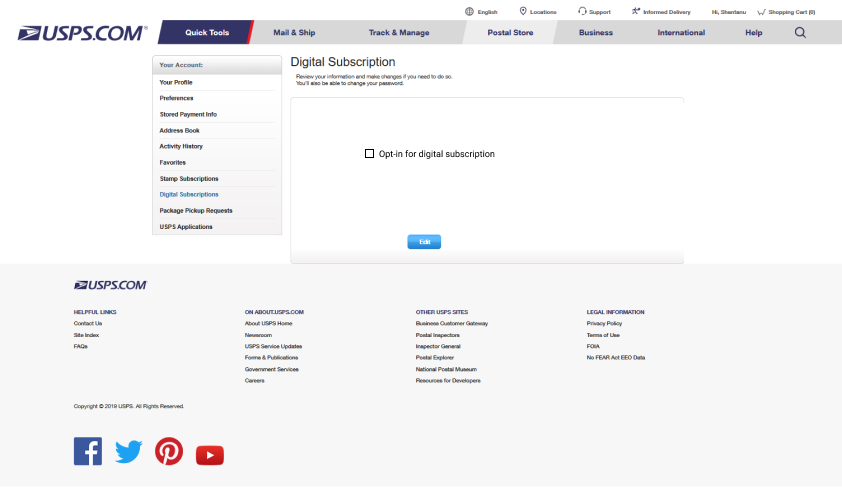This screenshot has height=491, width=842.
Task: Click FAQs footer link
Action: (x=81, y=346)
